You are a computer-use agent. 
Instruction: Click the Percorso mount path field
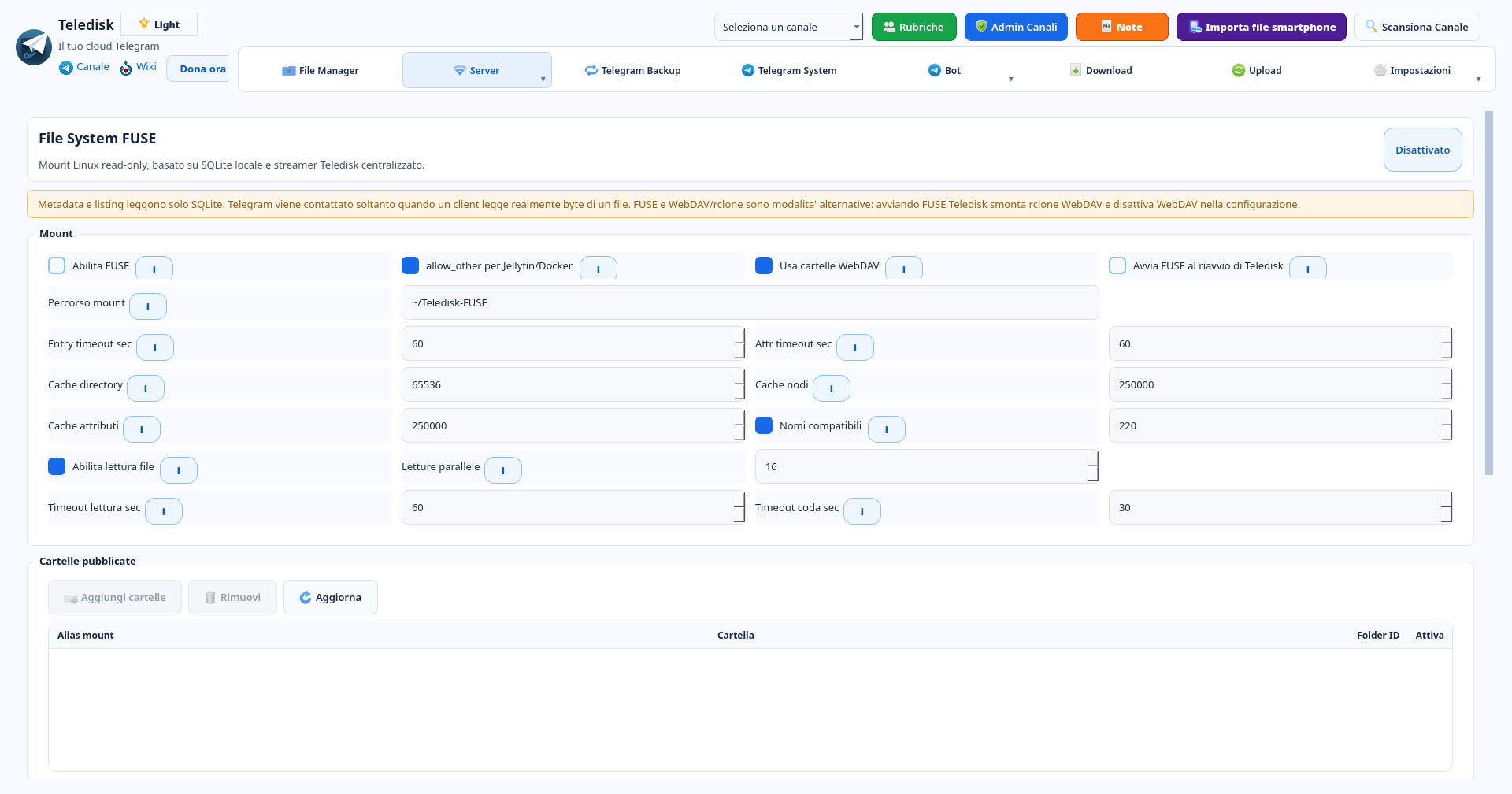click(x=750, y=302)
